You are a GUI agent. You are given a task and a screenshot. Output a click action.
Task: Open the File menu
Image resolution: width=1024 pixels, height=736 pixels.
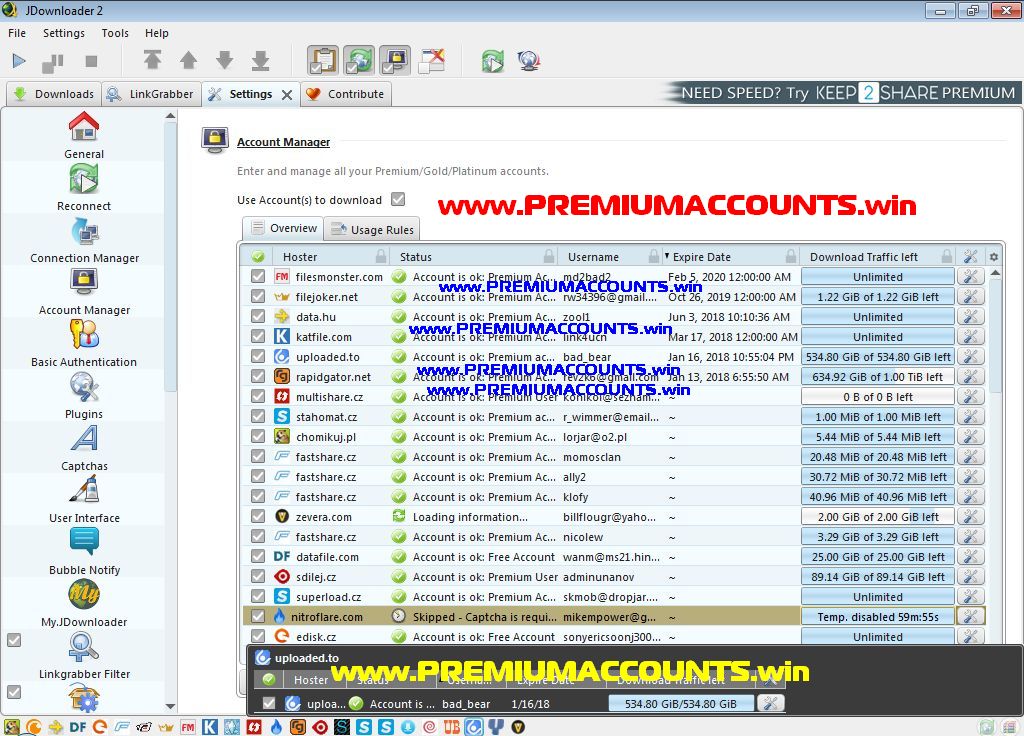17,33
